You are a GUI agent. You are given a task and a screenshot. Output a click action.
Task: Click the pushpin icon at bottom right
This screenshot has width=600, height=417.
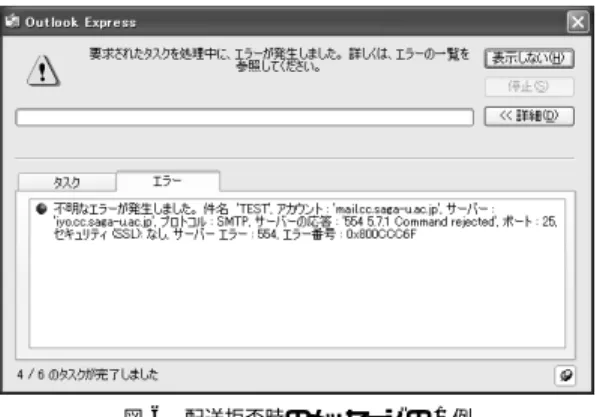[x=565, y=376]
